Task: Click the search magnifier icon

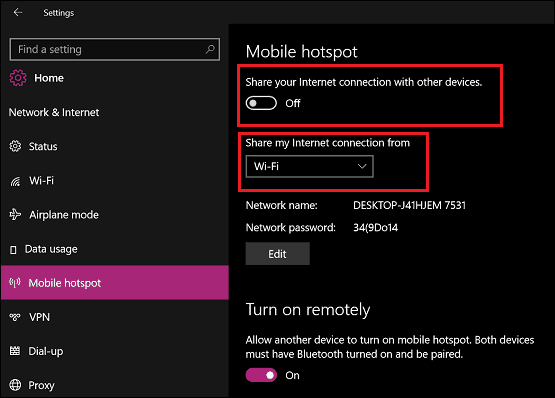Action: [210, 49]
